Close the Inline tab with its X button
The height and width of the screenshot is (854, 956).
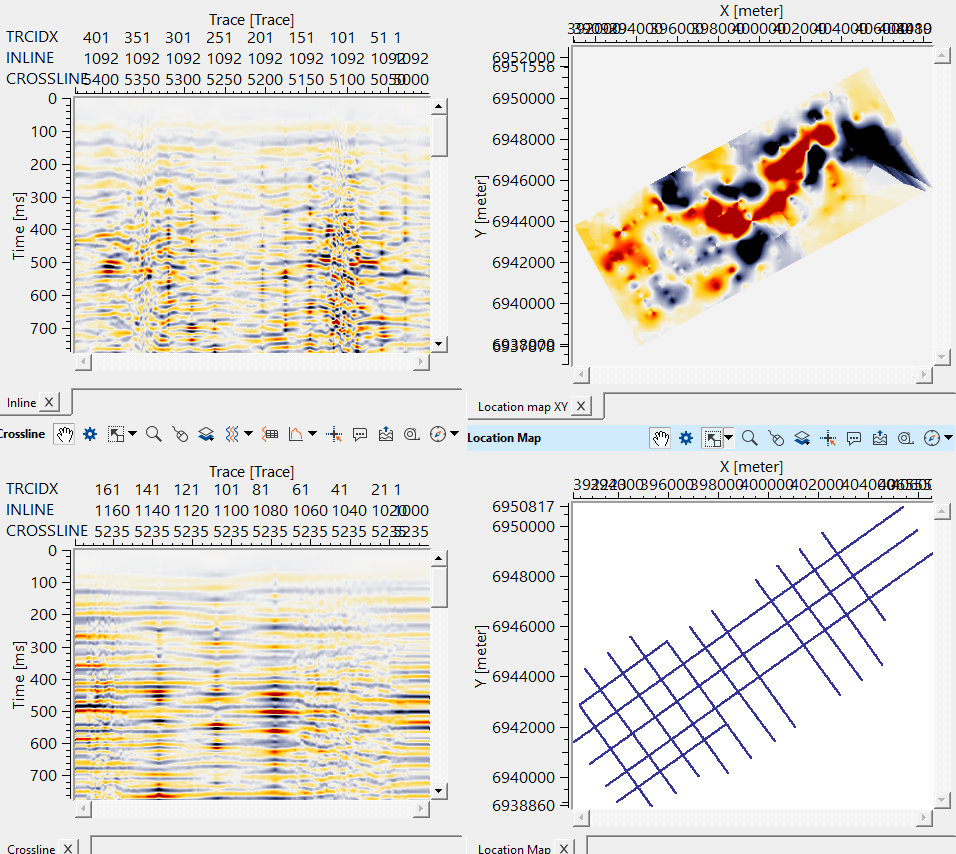49,403
